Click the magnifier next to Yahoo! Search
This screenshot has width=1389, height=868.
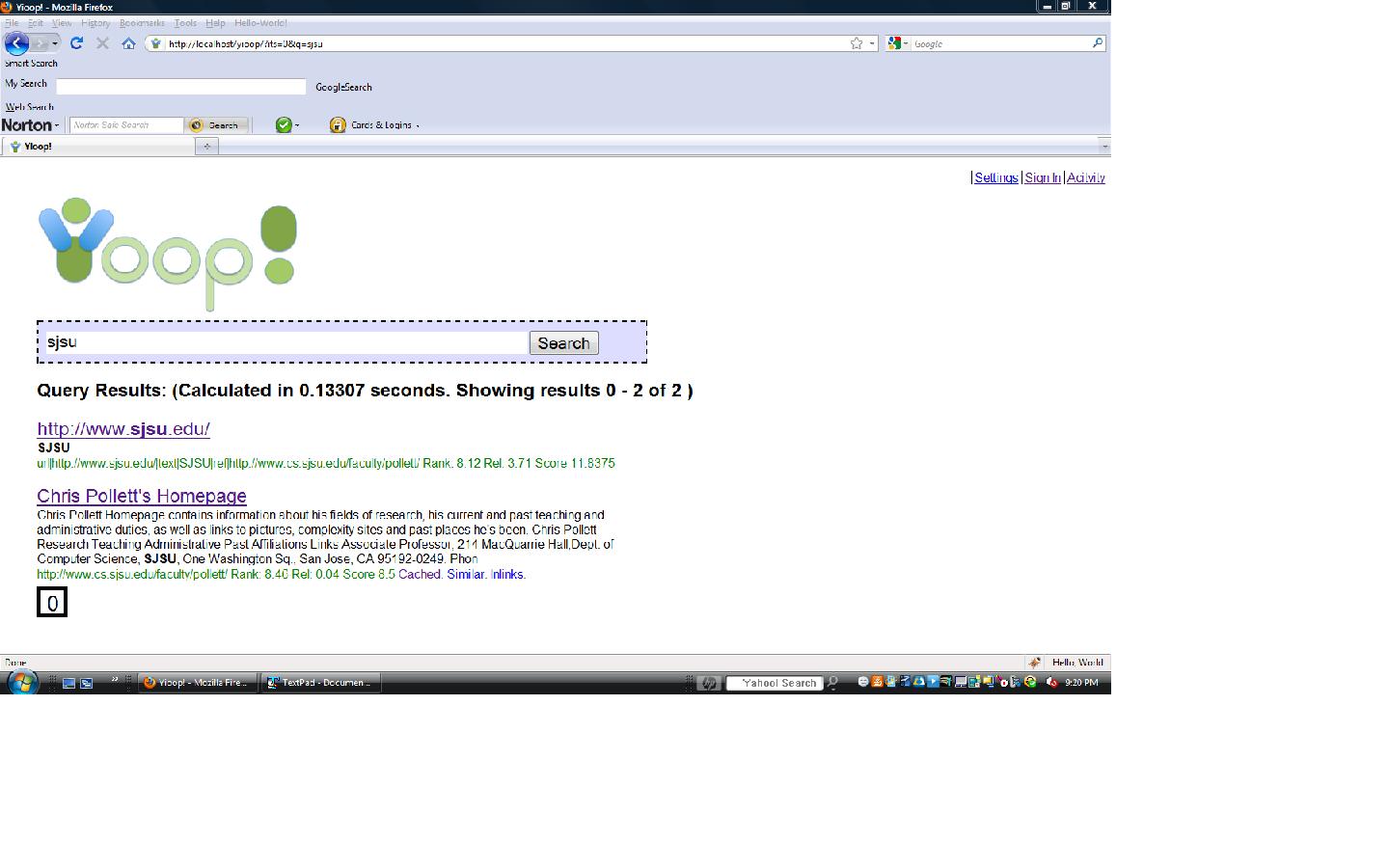[833, 683]
